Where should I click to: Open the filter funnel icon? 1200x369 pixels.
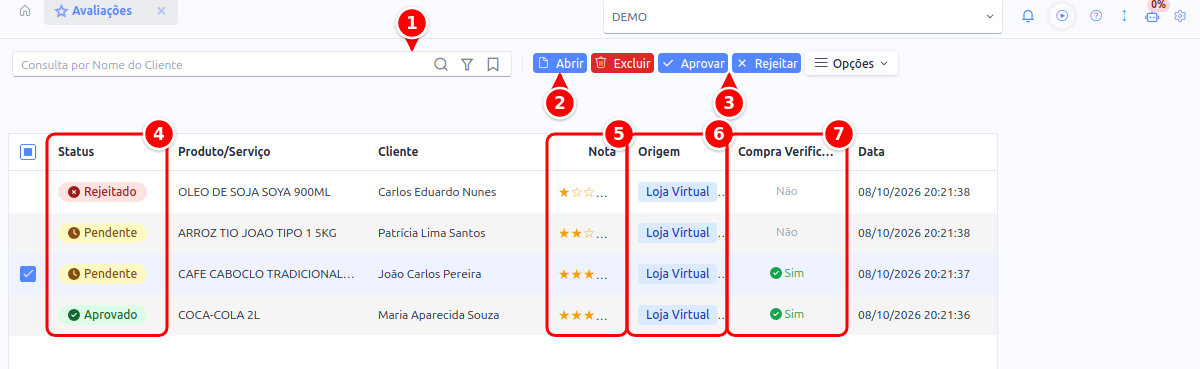pyautogui.click(x=467, y=64)
